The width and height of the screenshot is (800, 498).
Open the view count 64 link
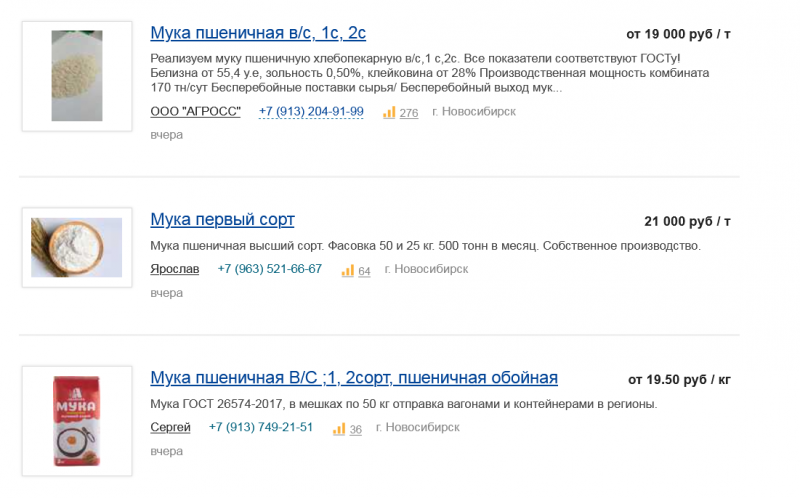(364, 271)
